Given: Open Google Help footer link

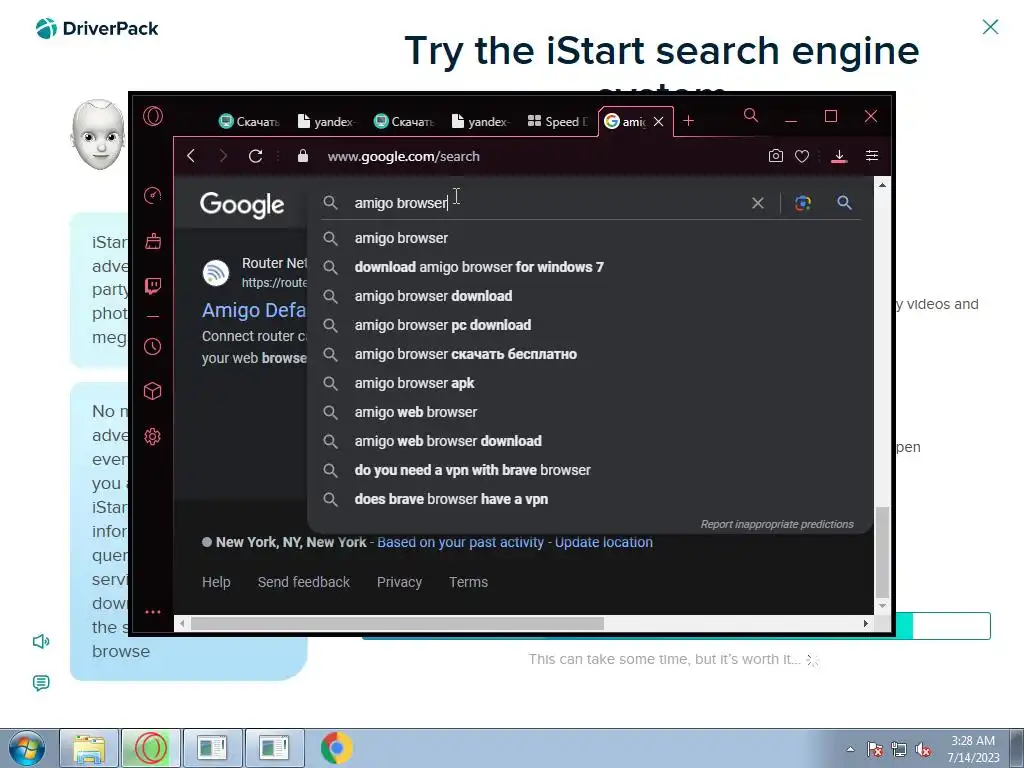Looking at the screenshot, I should [x=216, y=582].
